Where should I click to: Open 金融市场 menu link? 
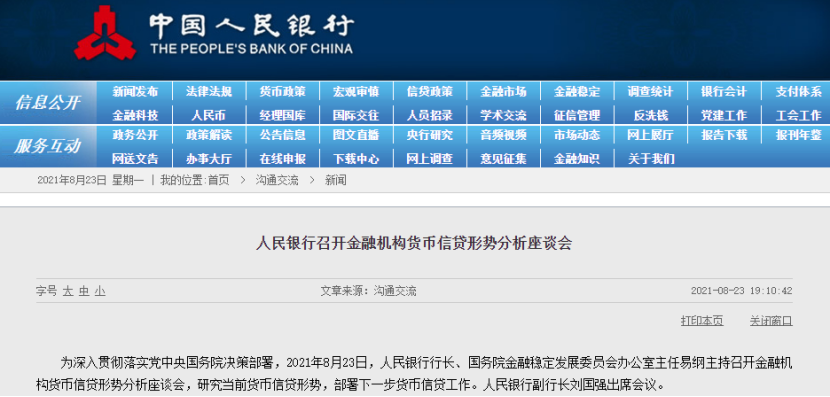point(503,92)
